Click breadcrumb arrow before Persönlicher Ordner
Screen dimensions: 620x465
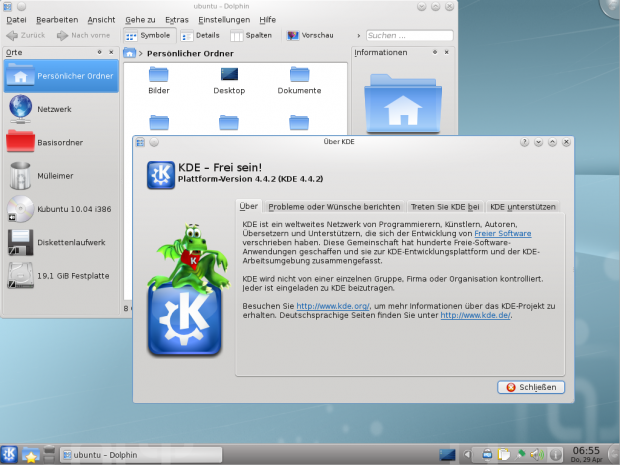pyautogui.click(x=141, y=53)
